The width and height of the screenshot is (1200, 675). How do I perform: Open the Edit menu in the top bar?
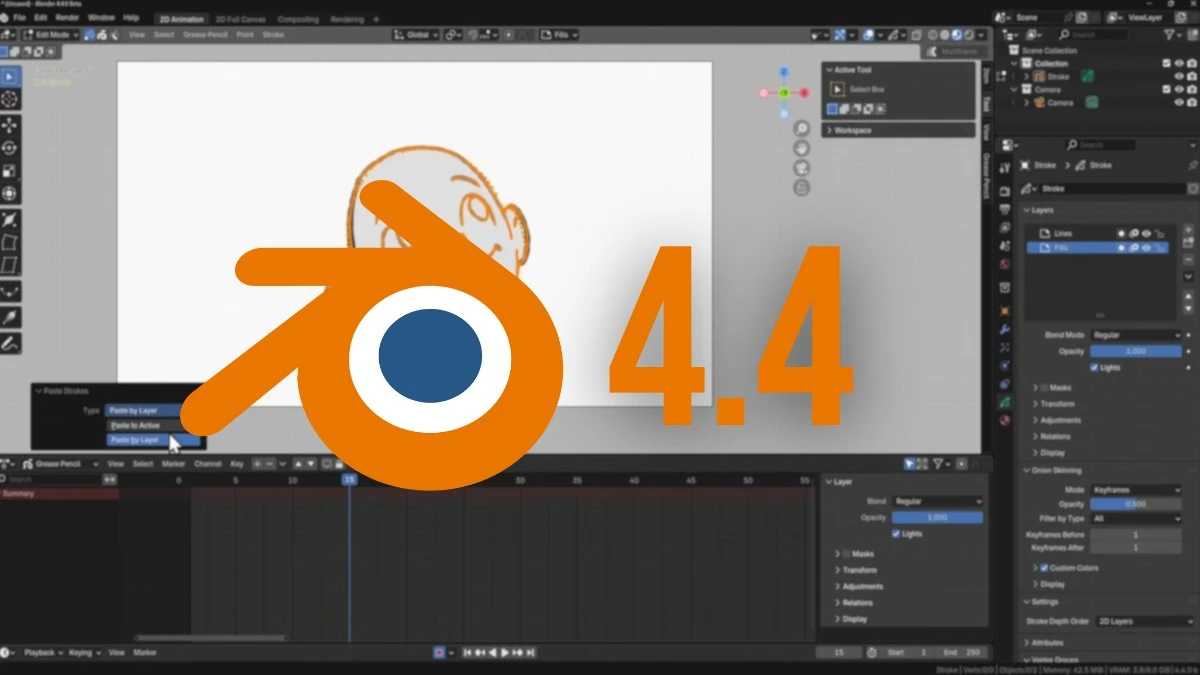click(40, 17)
